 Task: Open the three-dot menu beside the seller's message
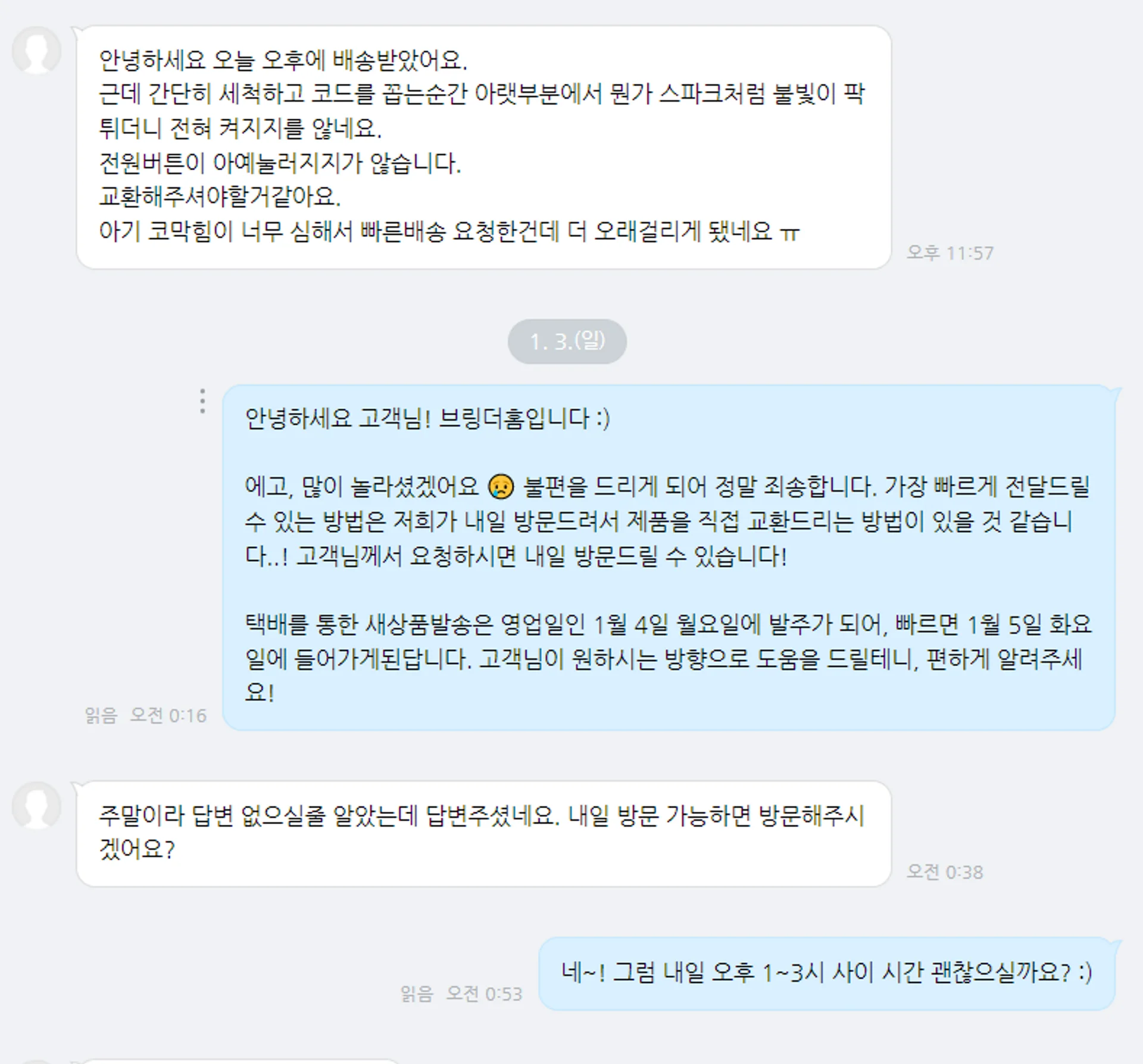tap(202, 401)
